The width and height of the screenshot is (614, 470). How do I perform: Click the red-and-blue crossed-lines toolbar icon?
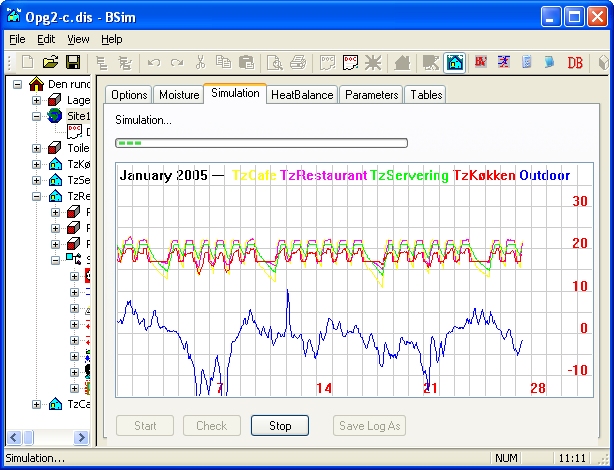tap(504, 62)
